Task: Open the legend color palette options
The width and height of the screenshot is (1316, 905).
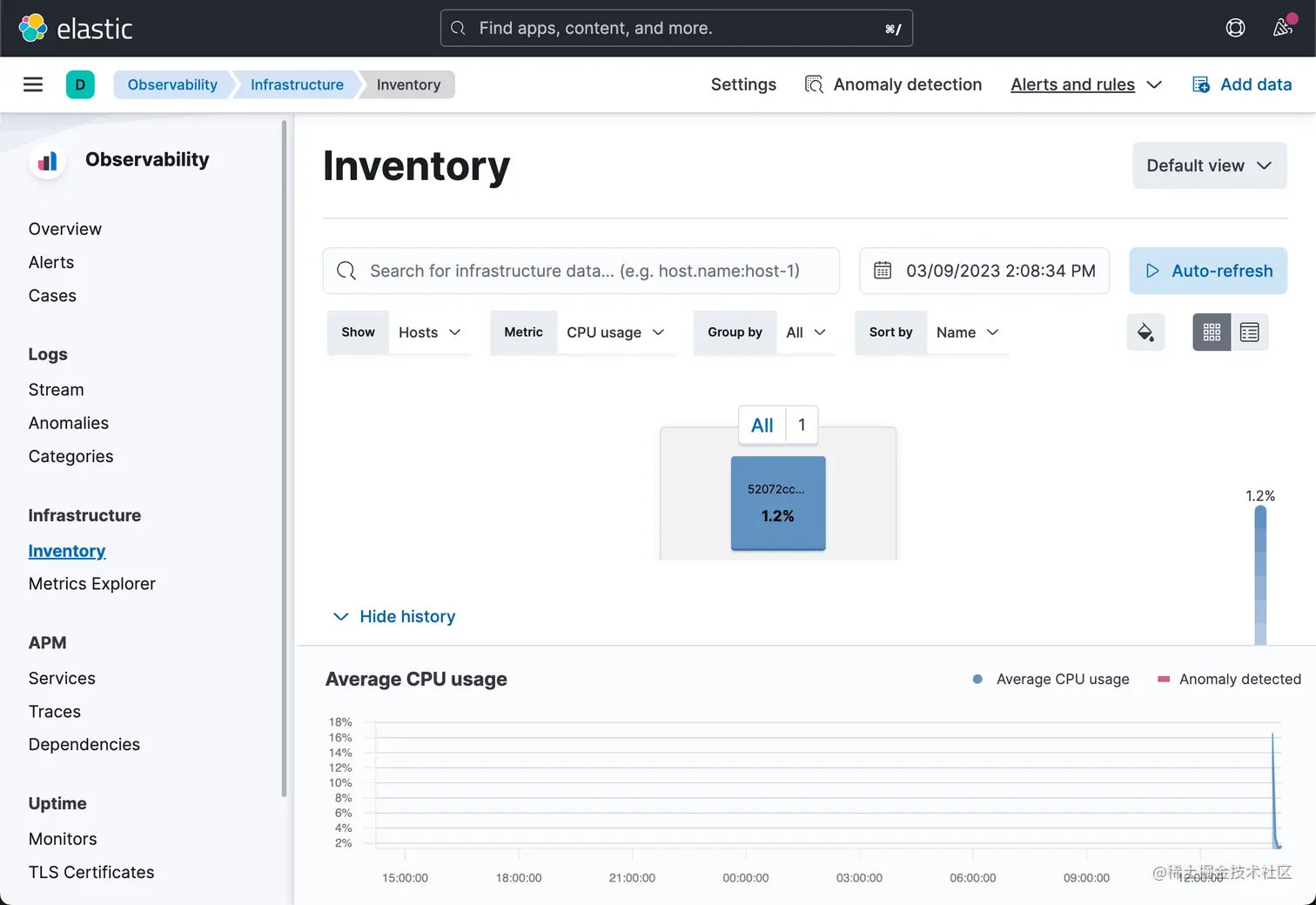Action: (x=1145, y=332)
